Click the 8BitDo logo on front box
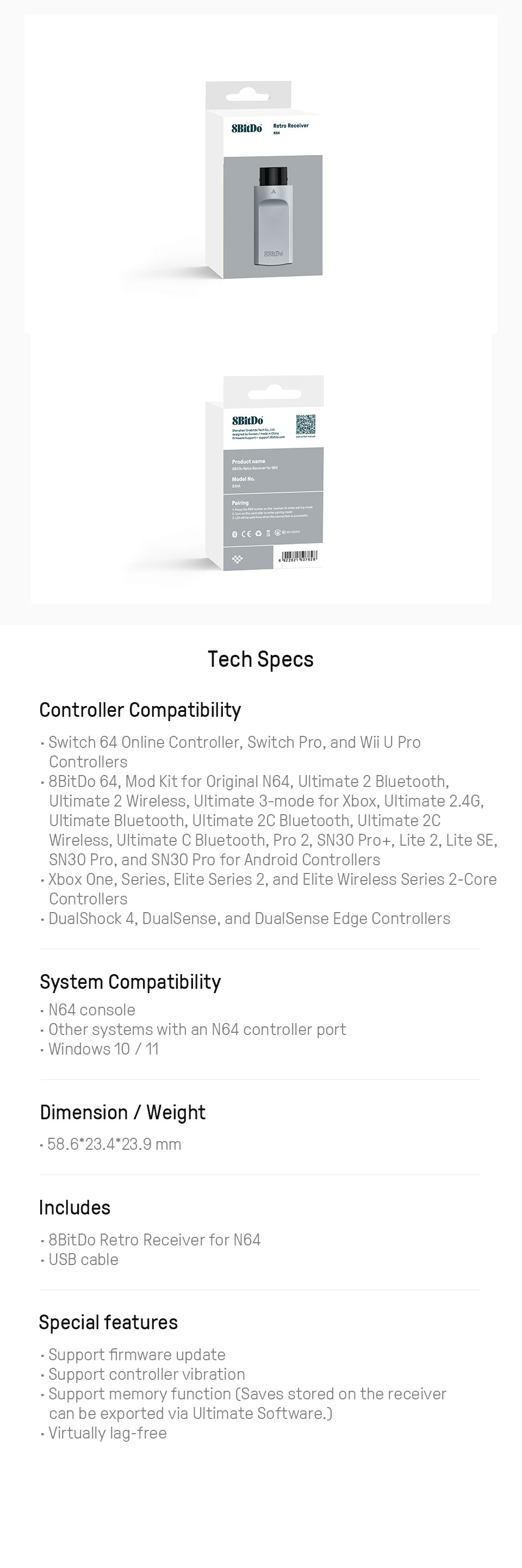The width and height of the screenshot is (522, 1568). pos(246,128)
